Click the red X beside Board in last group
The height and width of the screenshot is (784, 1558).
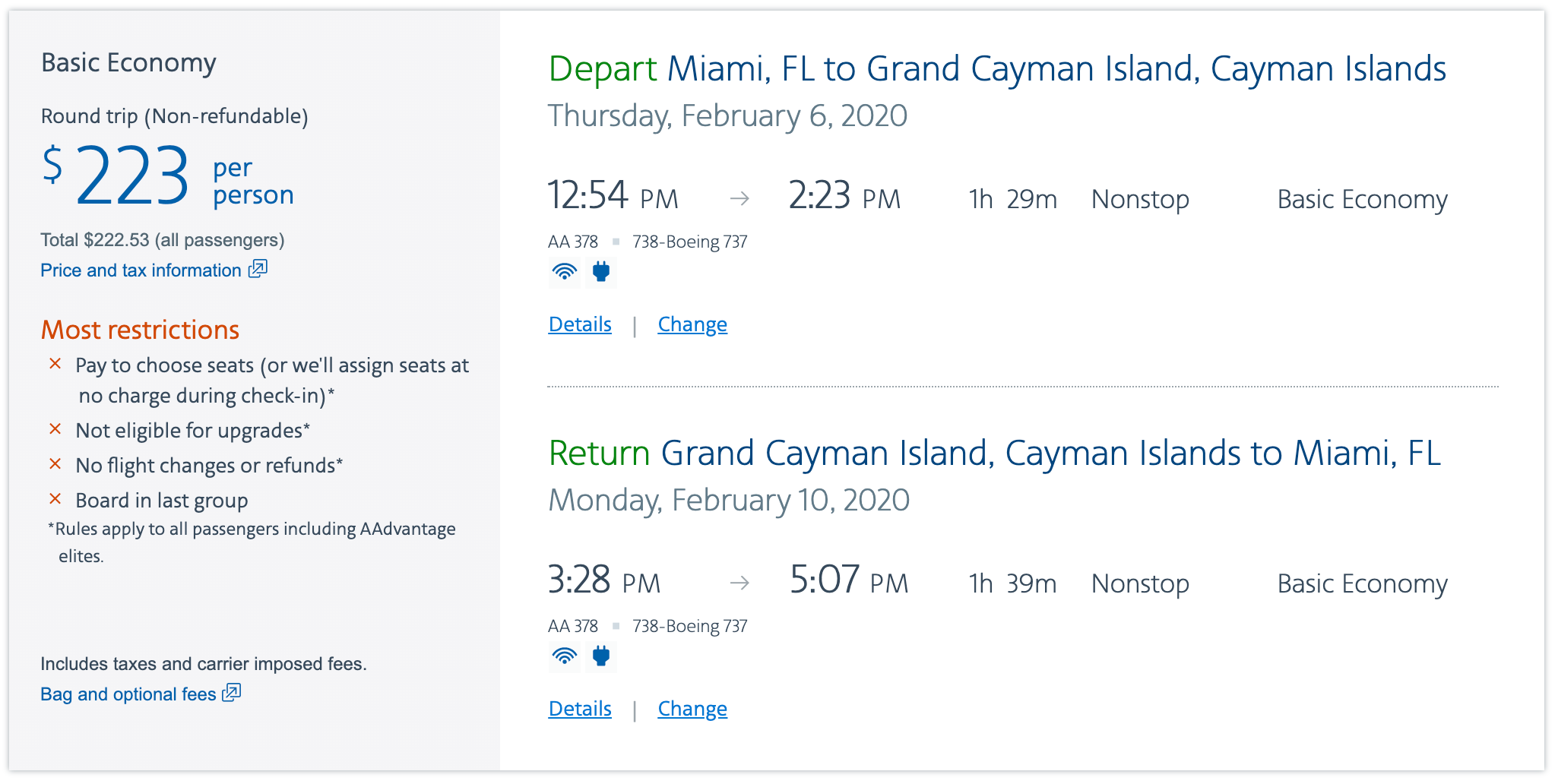[55, 499]
